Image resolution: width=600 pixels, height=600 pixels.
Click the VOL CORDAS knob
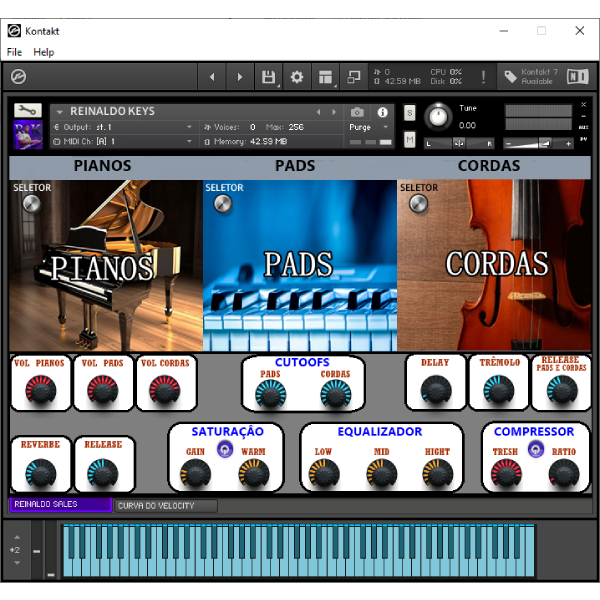click(165, 390)
